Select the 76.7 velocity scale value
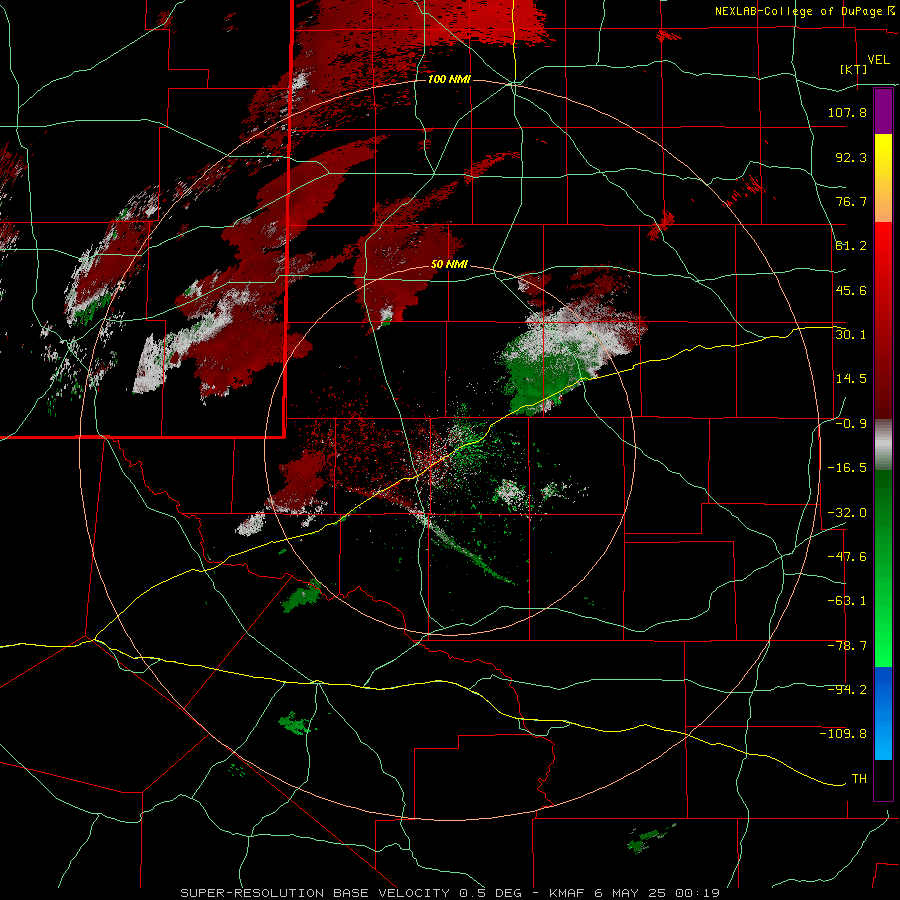Viewport: 900px width, 900px height. pyautogui.click(x=851, y=201)
